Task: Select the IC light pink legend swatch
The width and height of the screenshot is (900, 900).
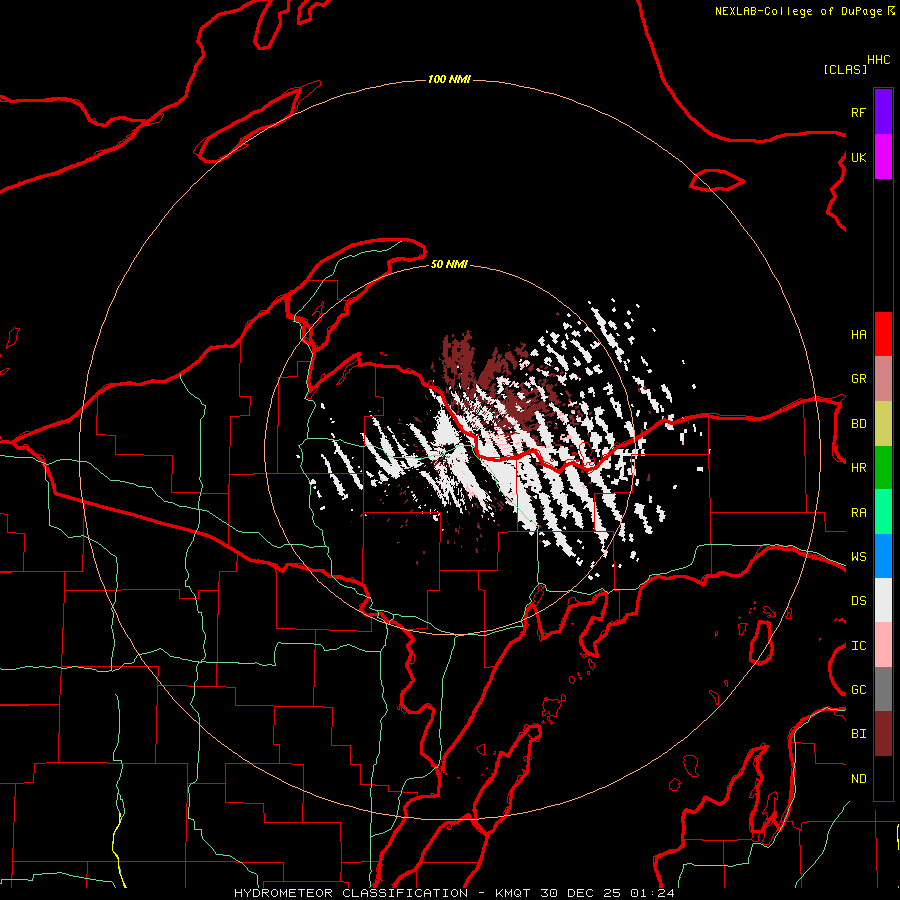Action: (x=883, y=645)
